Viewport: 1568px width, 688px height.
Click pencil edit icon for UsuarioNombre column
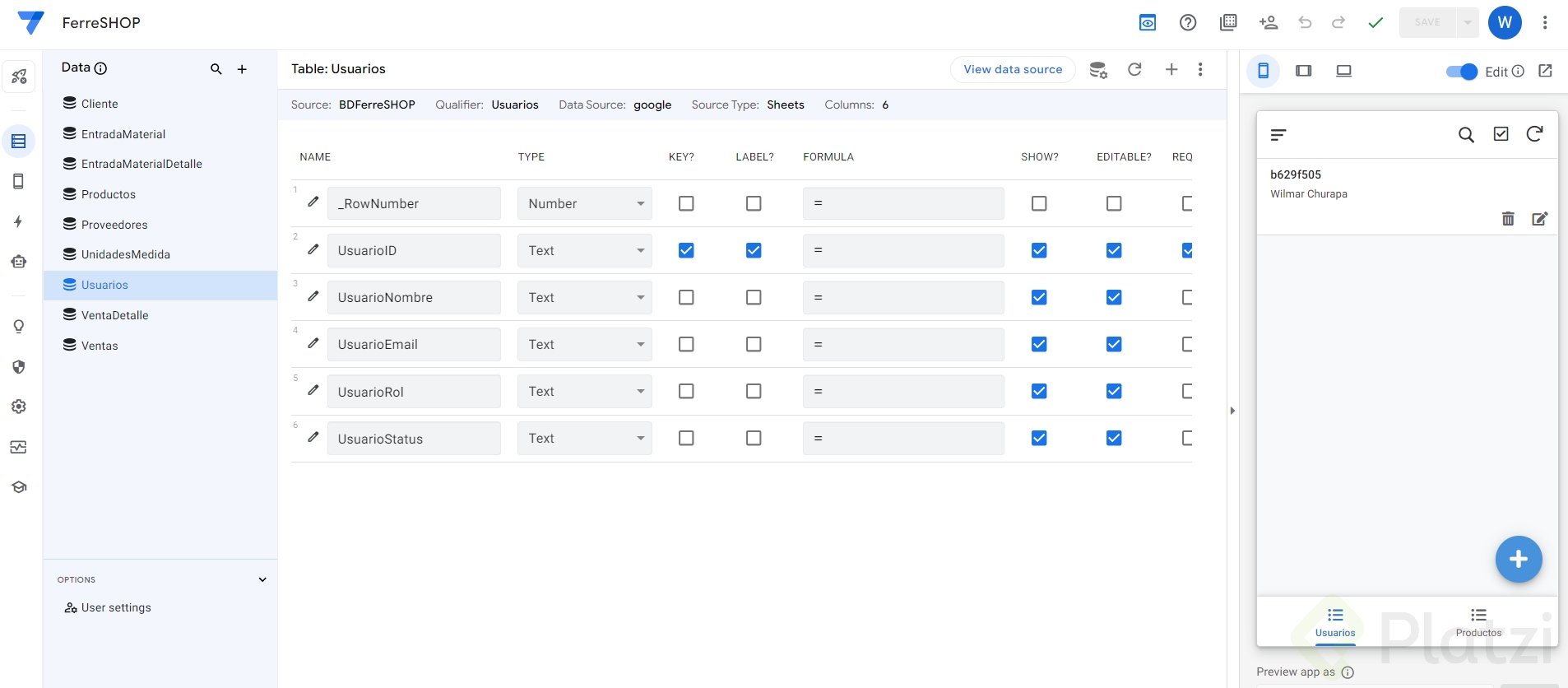pyautogui.click(x=313, y=296)
